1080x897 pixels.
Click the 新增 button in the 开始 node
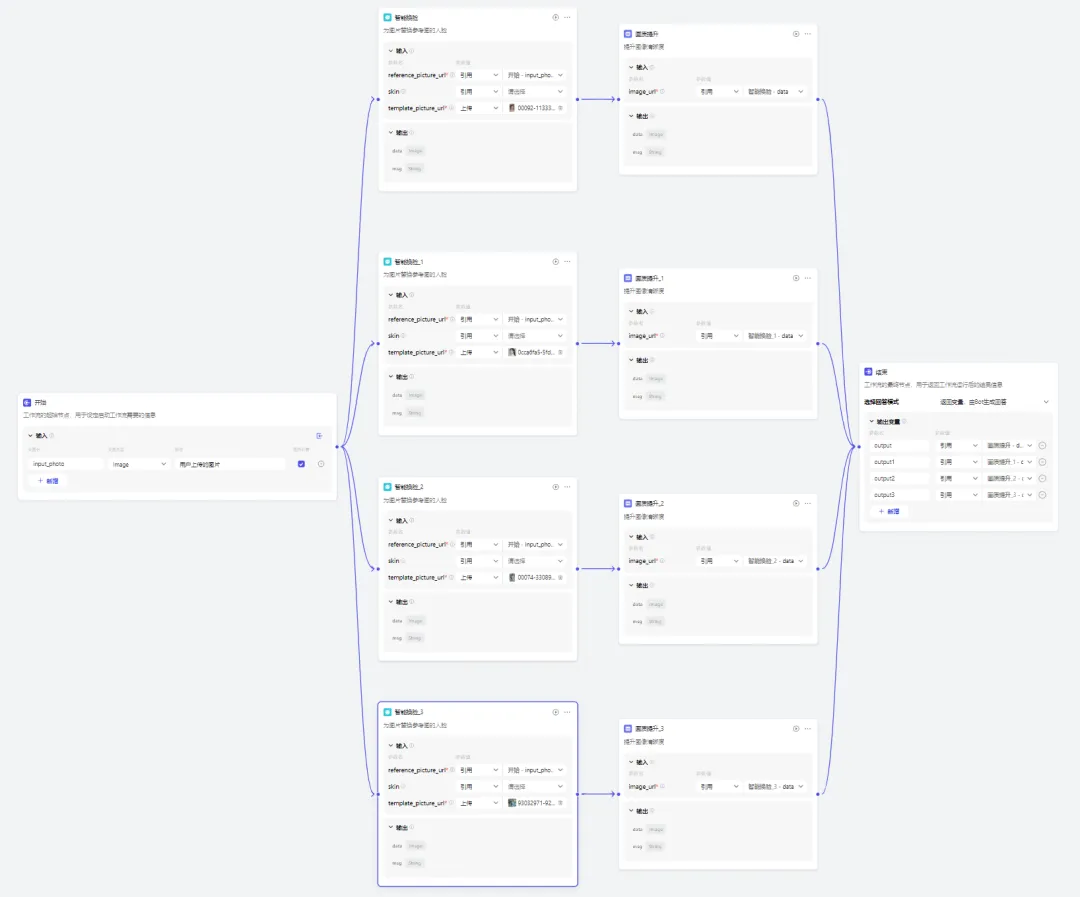pos(48,481)
